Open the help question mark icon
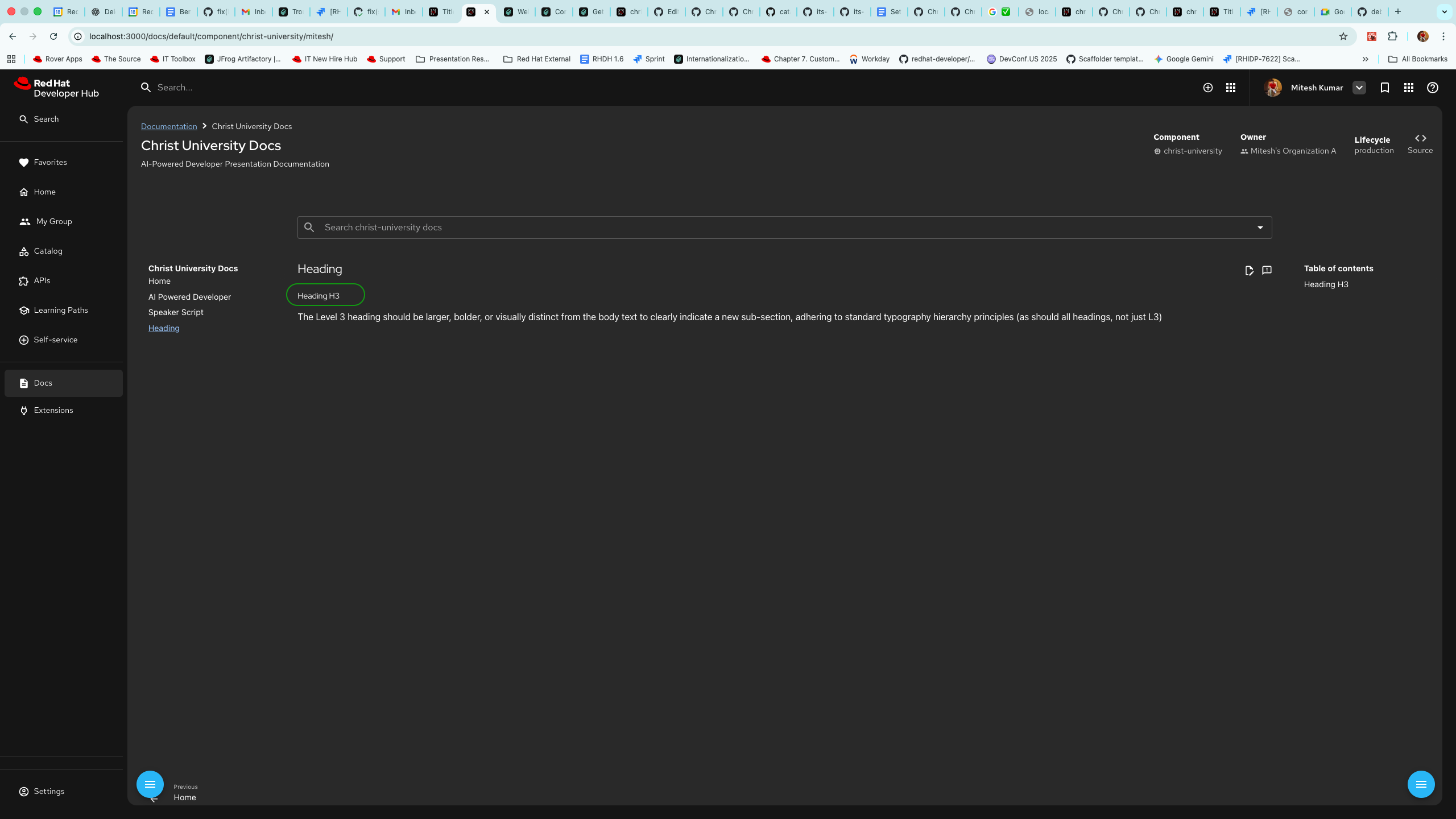The image size is (1456, 819). pyautogui.click(x=1433, y=88)
